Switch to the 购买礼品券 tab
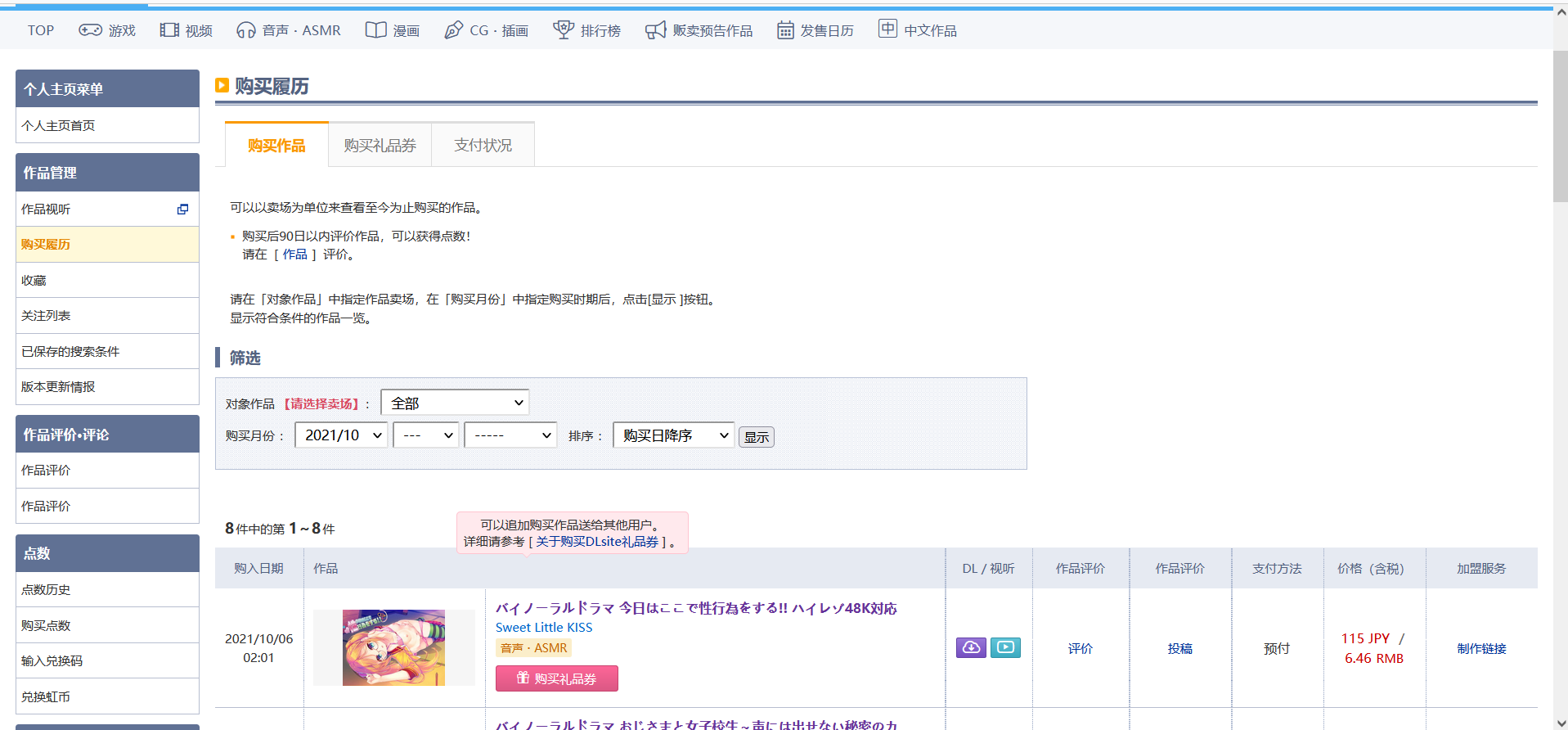Image resolution: width=1568 pixels, height=730 pixels. [x=380, y=145]
